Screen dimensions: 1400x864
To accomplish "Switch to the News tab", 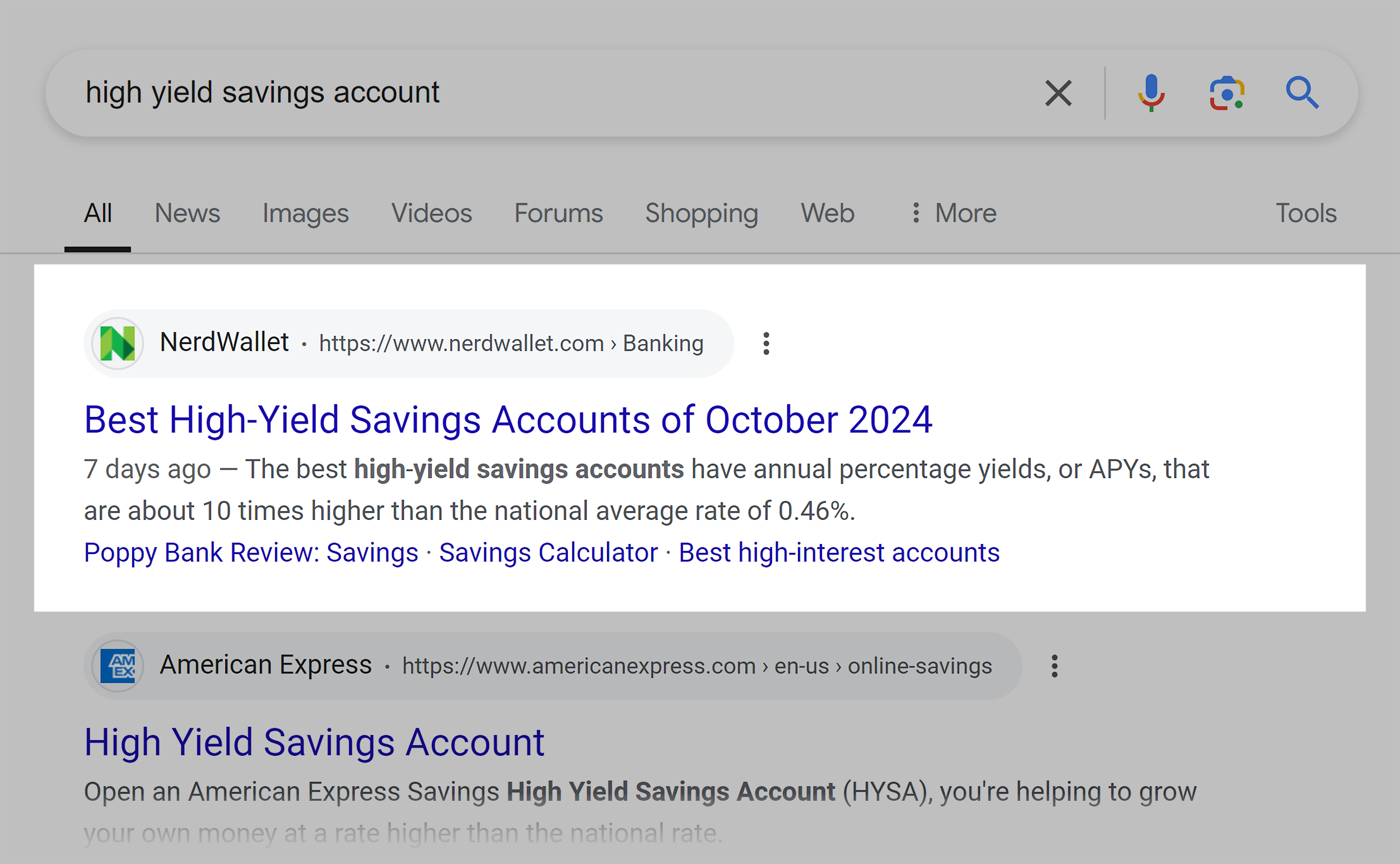I will [187, 212].
